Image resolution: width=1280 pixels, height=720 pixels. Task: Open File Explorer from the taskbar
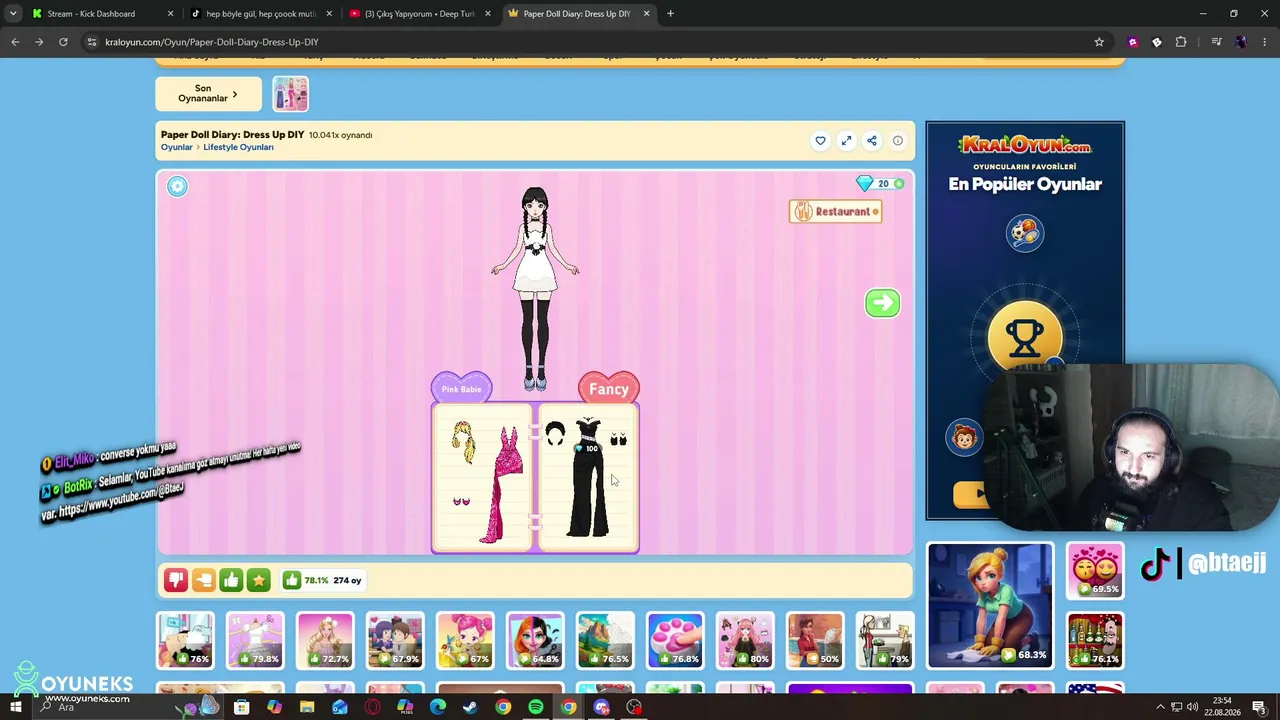point(307,707)
